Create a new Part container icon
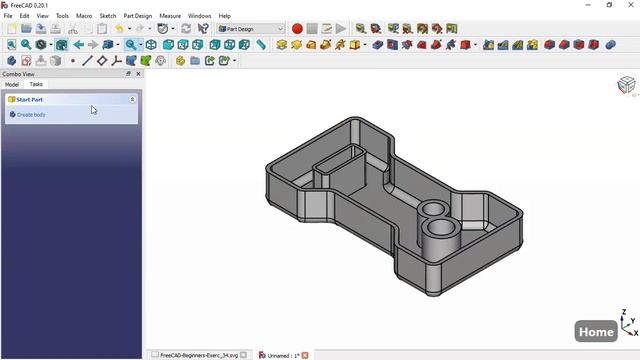This screenshot has height=360, width=640. 180,61
